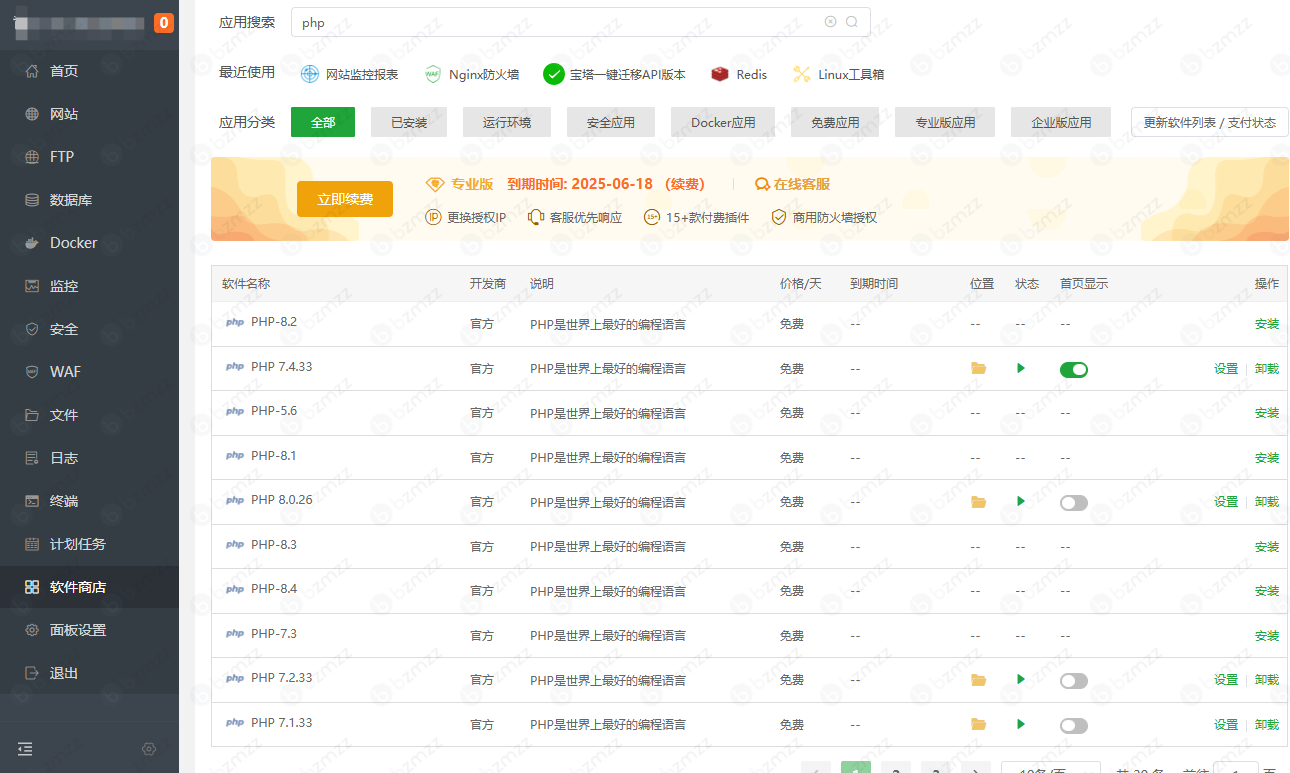Collapse the sidebar using bottom-left icon
The image size is (1290, 773).
tap(25, 748)
